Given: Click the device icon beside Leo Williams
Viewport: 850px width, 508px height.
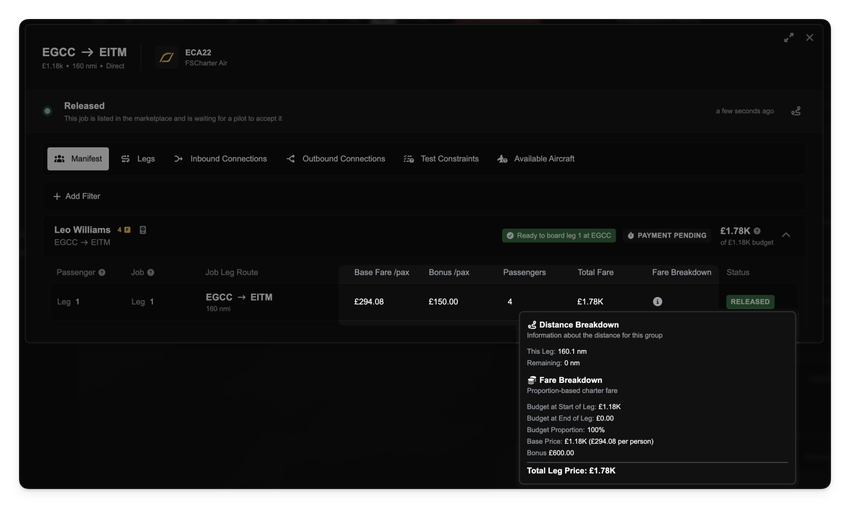Looking at the screenshot, I should tap(143, 230).
